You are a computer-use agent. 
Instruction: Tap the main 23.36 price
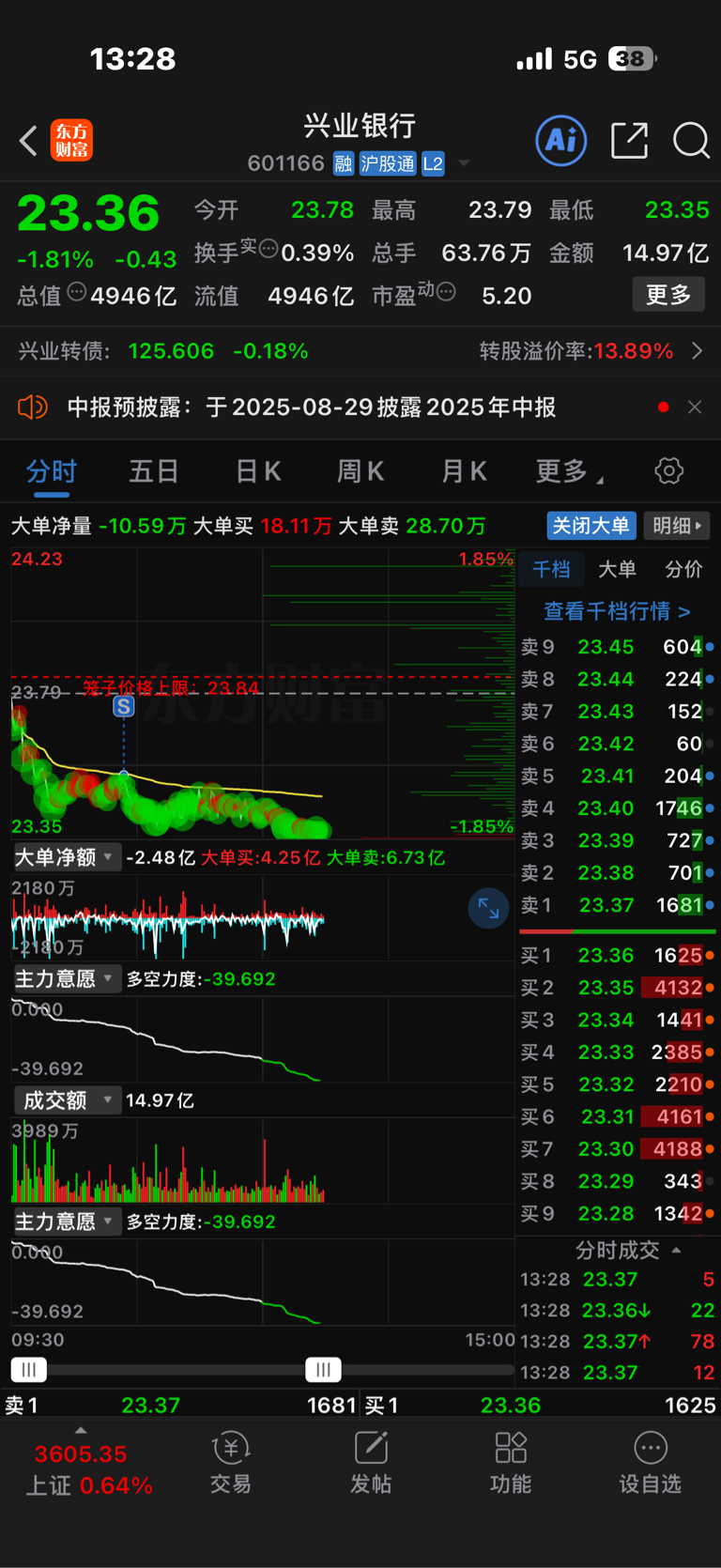coord(88,213)
